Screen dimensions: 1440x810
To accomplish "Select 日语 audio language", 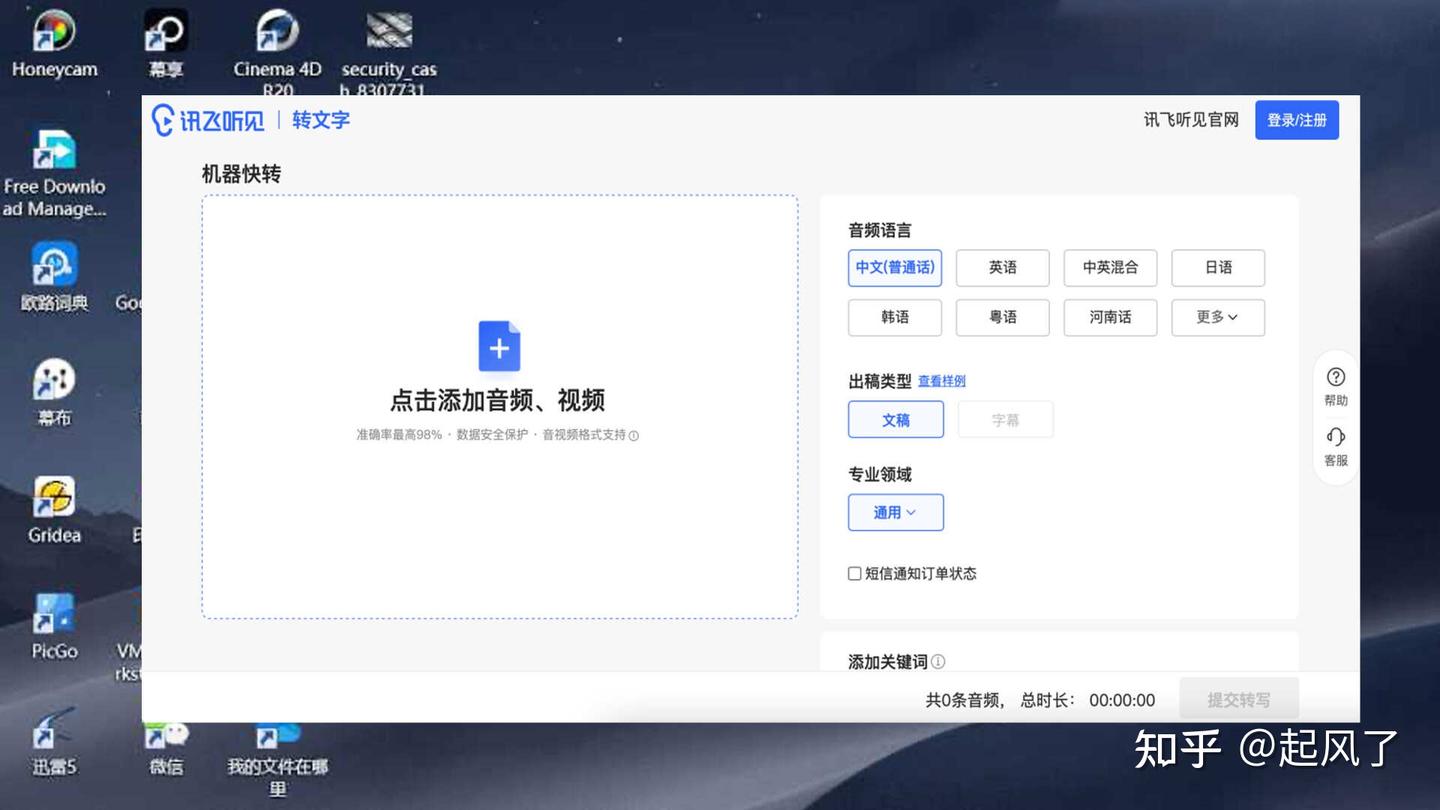I will pyautogui.click(x=1218, y=268).
